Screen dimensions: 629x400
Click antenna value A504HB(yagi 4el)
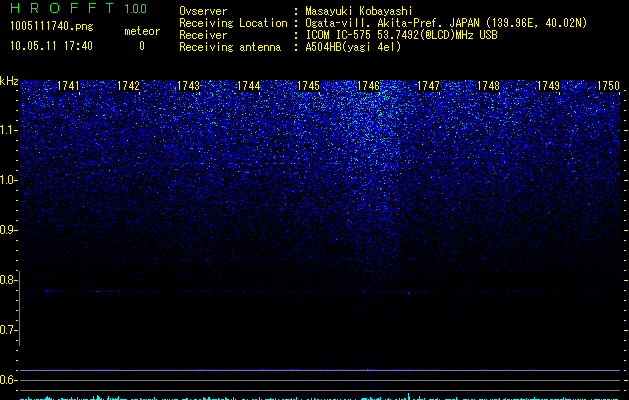pos(353,47)
